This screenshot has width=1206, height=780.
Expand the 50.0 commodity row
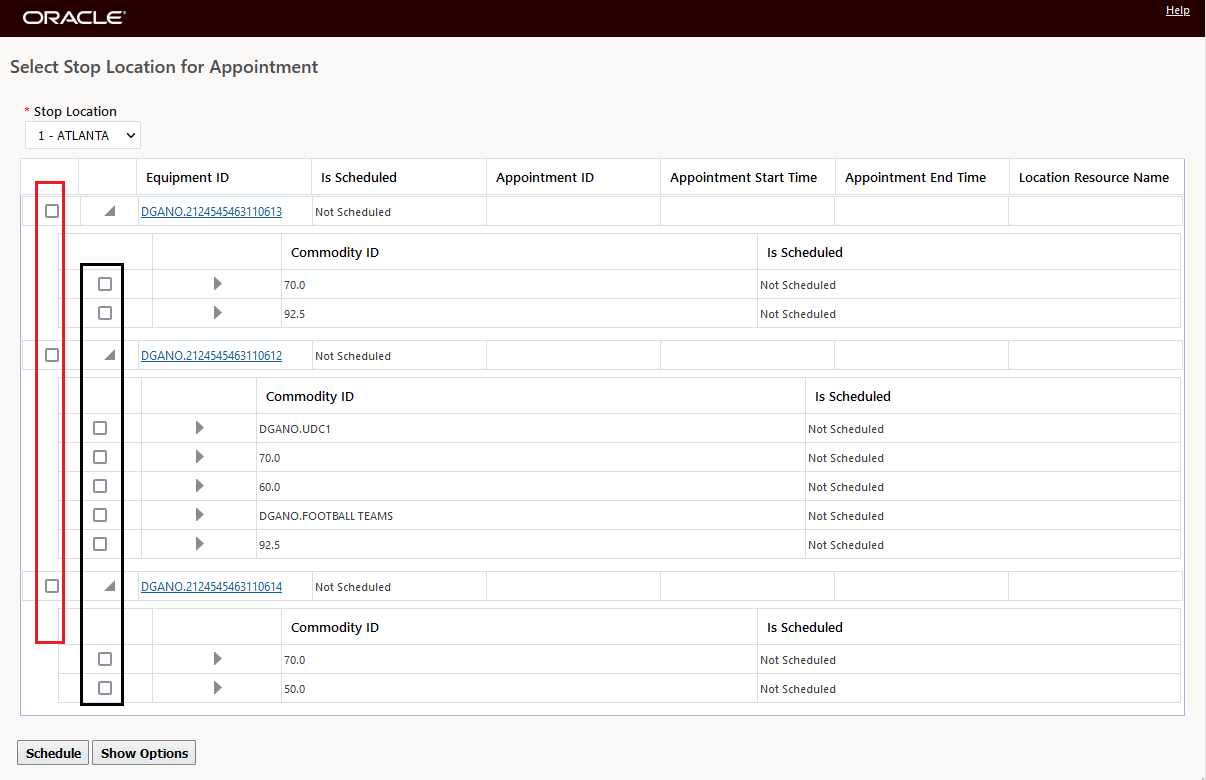(x=217, y=688)
